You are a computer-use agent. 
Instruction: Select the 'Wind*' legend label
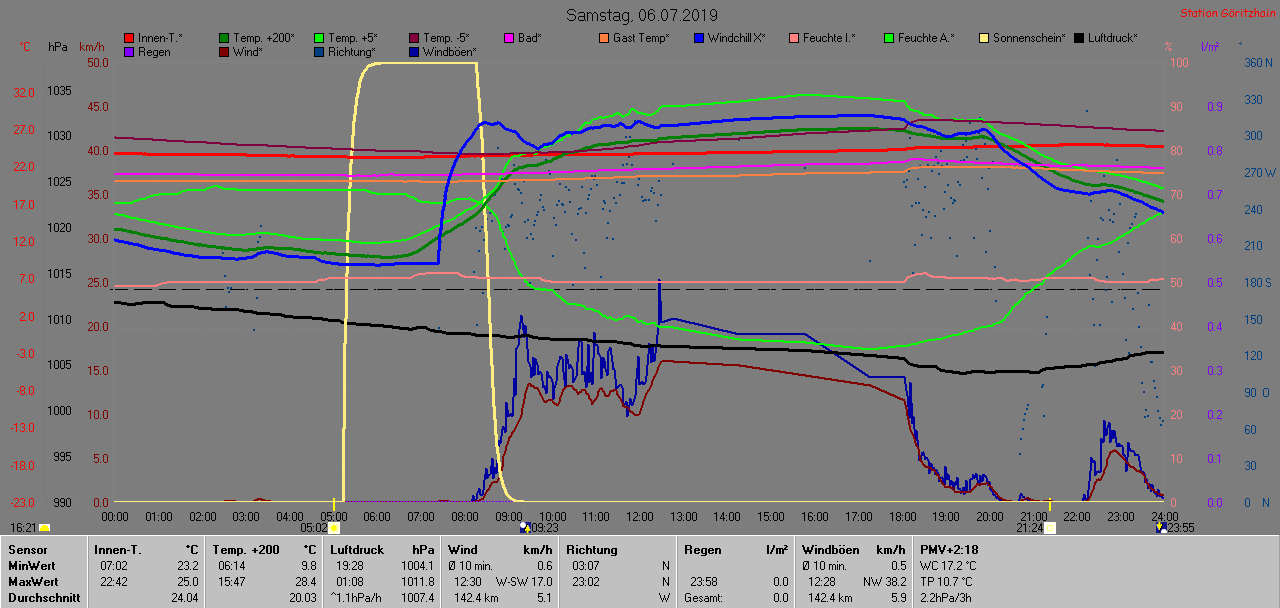pos(248,51)
